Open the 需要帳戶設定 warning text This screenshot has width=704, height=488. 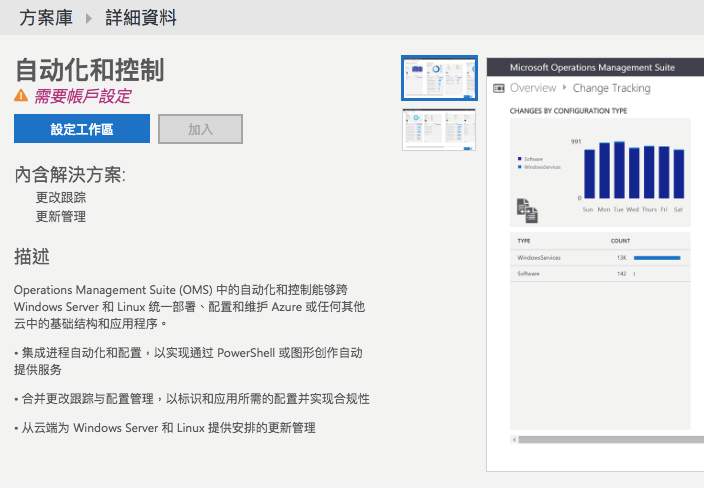[x=83, y=96]
